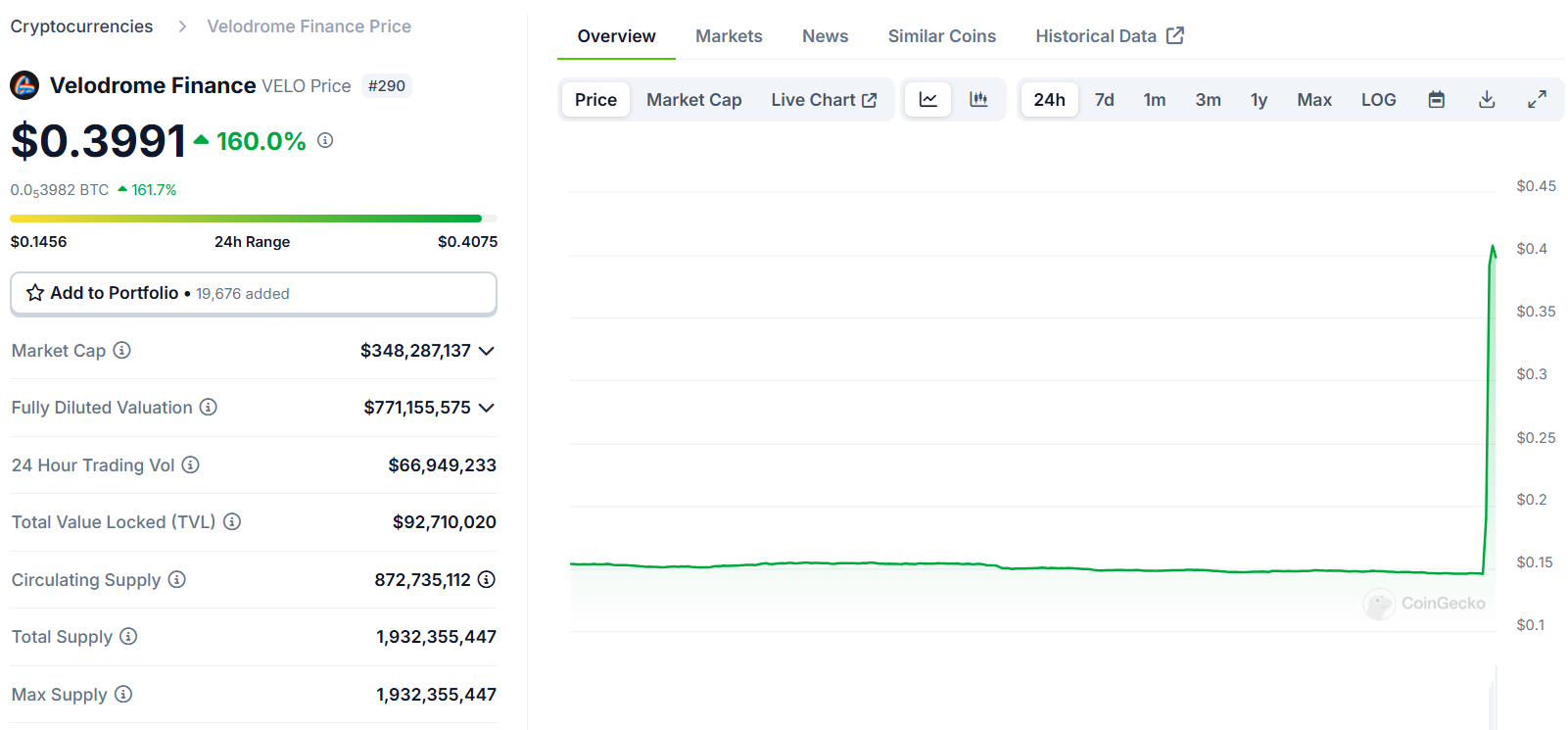The width and height of the screenshot is (1568, 730).
Task: Click the $0.45 axis label
Action: (1536, 186)
